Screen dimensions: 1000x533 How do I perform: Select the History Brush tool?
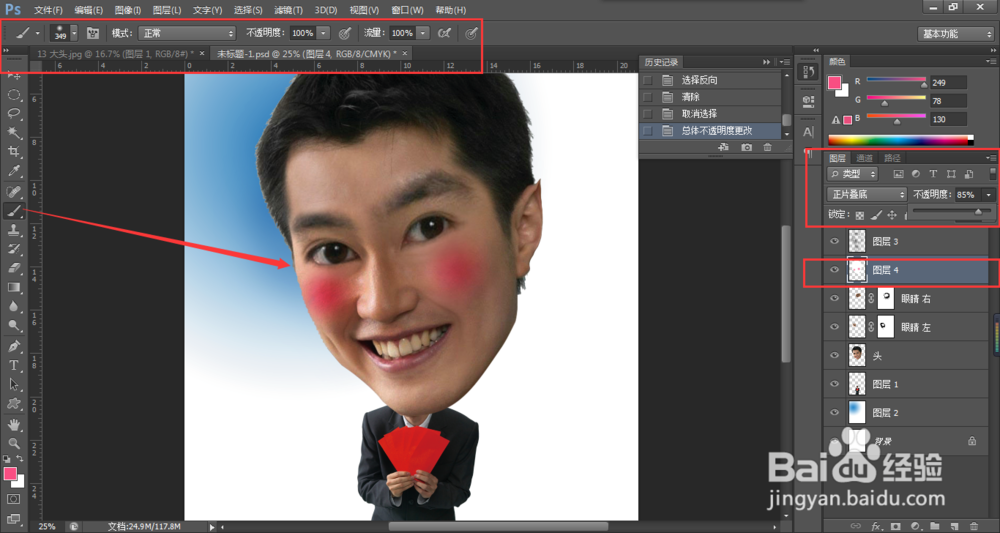click(x=13, y=249)
